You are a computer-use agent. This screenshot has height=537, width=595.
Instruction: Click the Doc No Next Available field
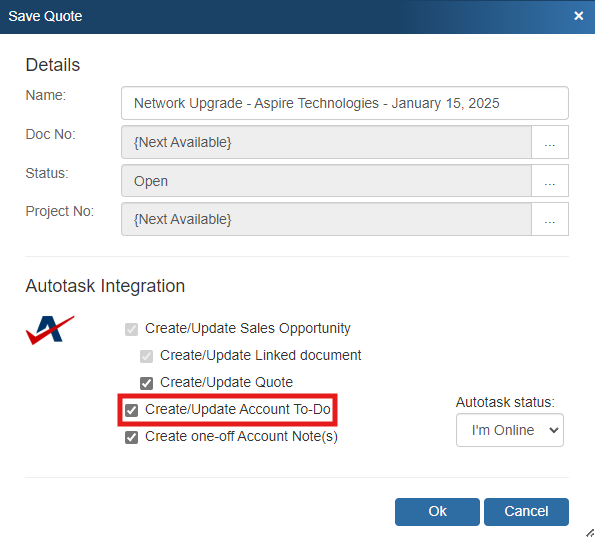[x=326, y=142]
